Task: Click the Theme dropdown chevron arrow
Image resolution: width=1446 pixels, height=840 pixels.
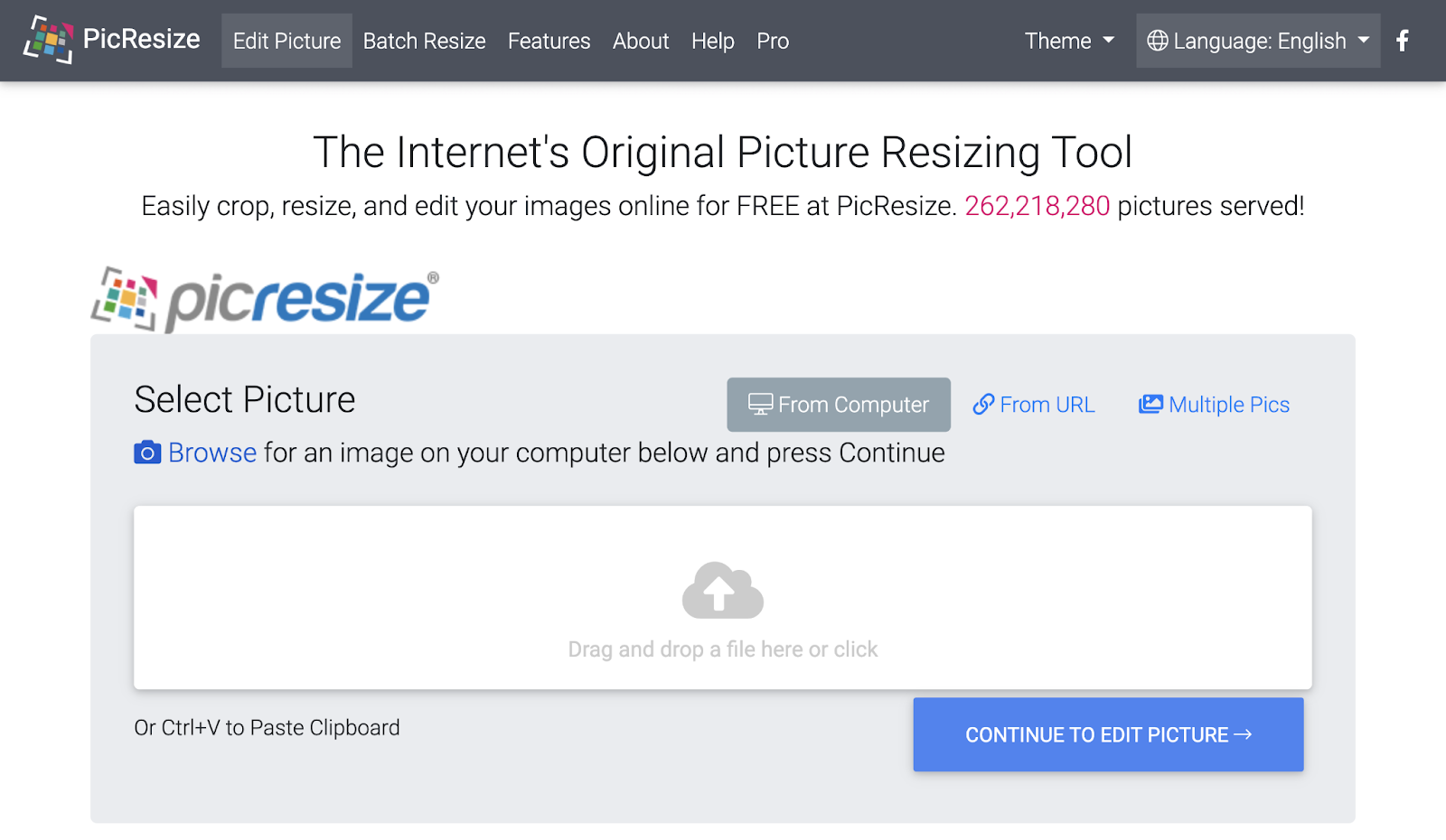Action: click(1110, 42)
